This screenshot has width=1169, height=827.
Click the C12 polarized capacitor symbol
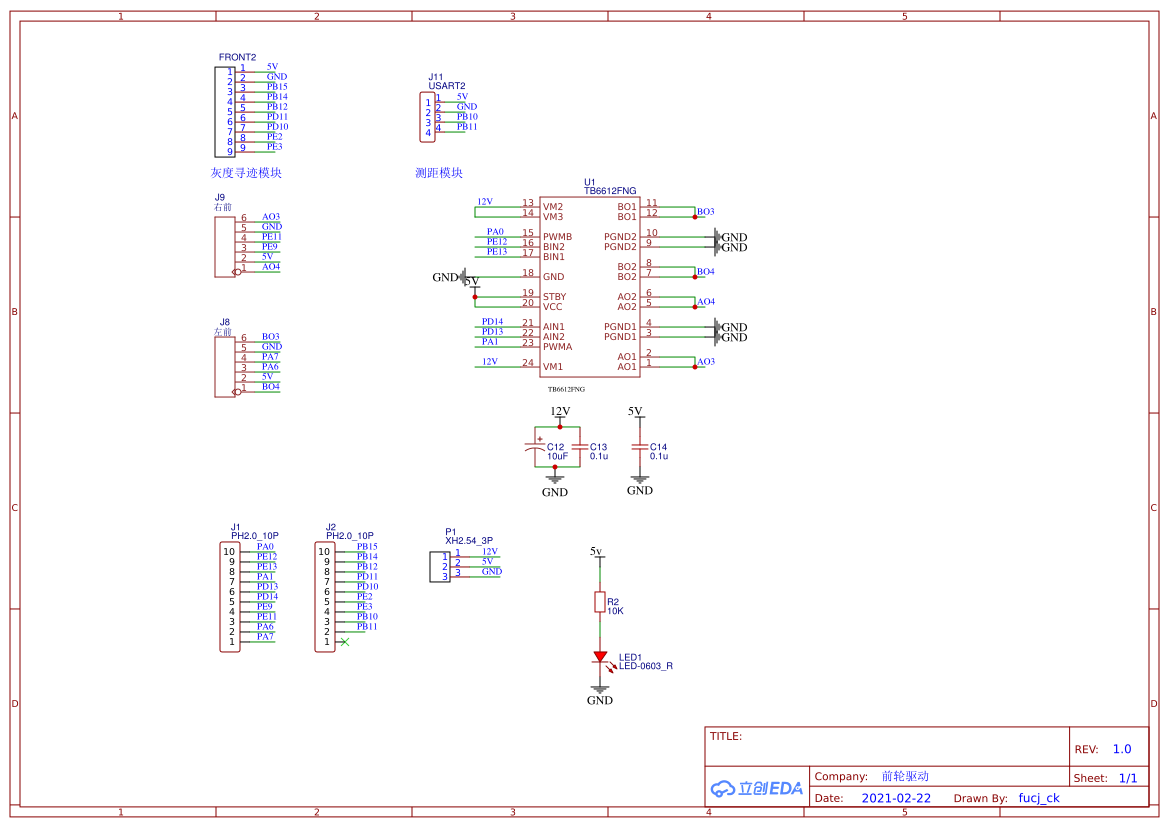coord(535,447)
